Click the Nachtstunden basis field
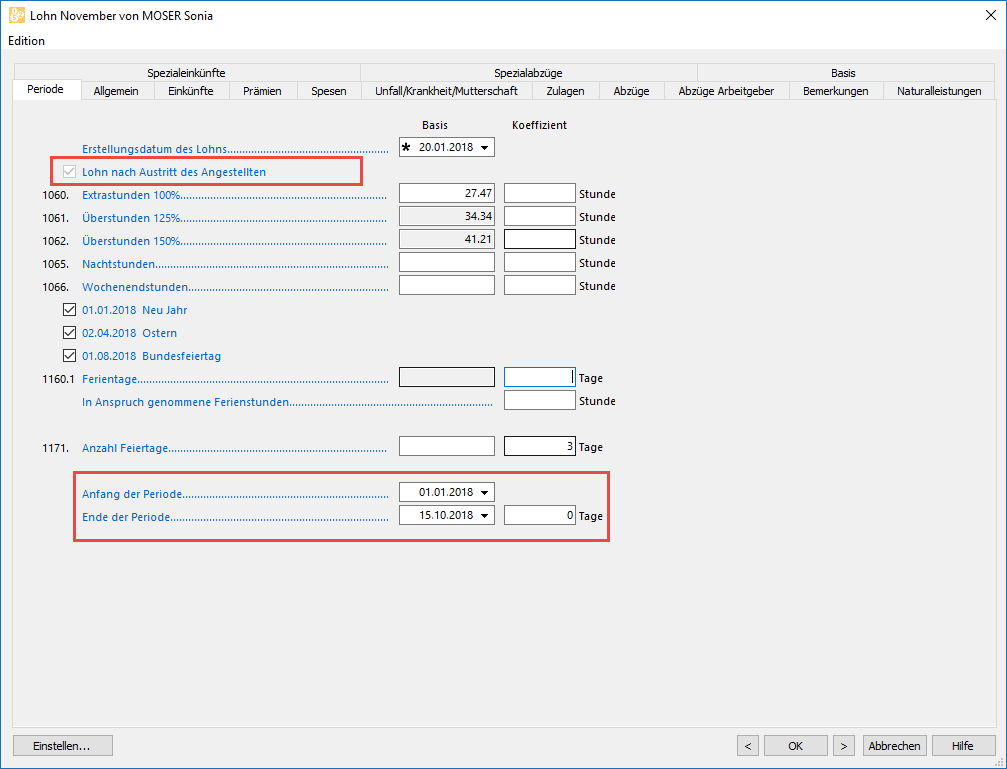Image resolution: width=1007 pixels, height=769 pixels. click(x=447, y=263)
